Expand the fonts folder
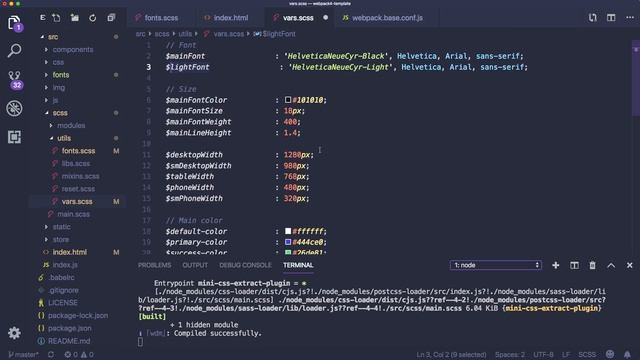 point(61,75)
